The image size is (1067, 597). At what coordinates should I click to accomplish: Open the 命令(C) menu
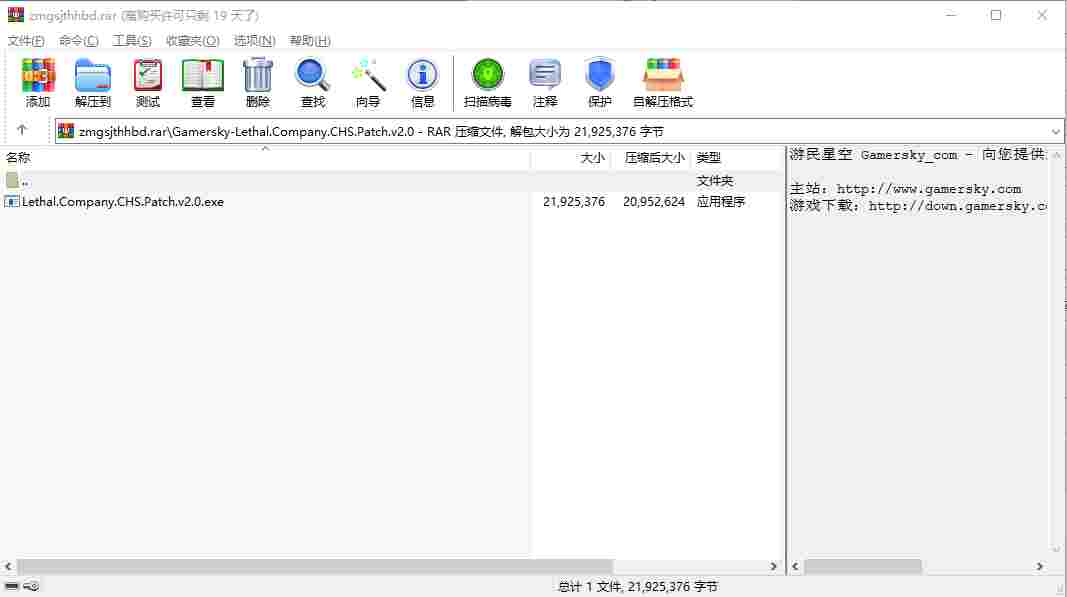[x=79, y=41]
